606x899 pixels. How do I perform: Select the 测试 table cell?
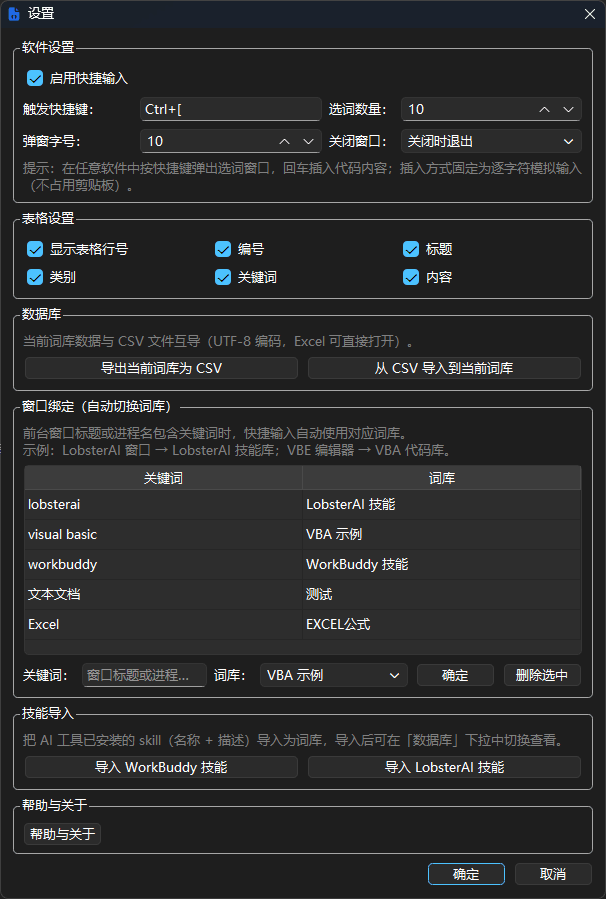442,594
